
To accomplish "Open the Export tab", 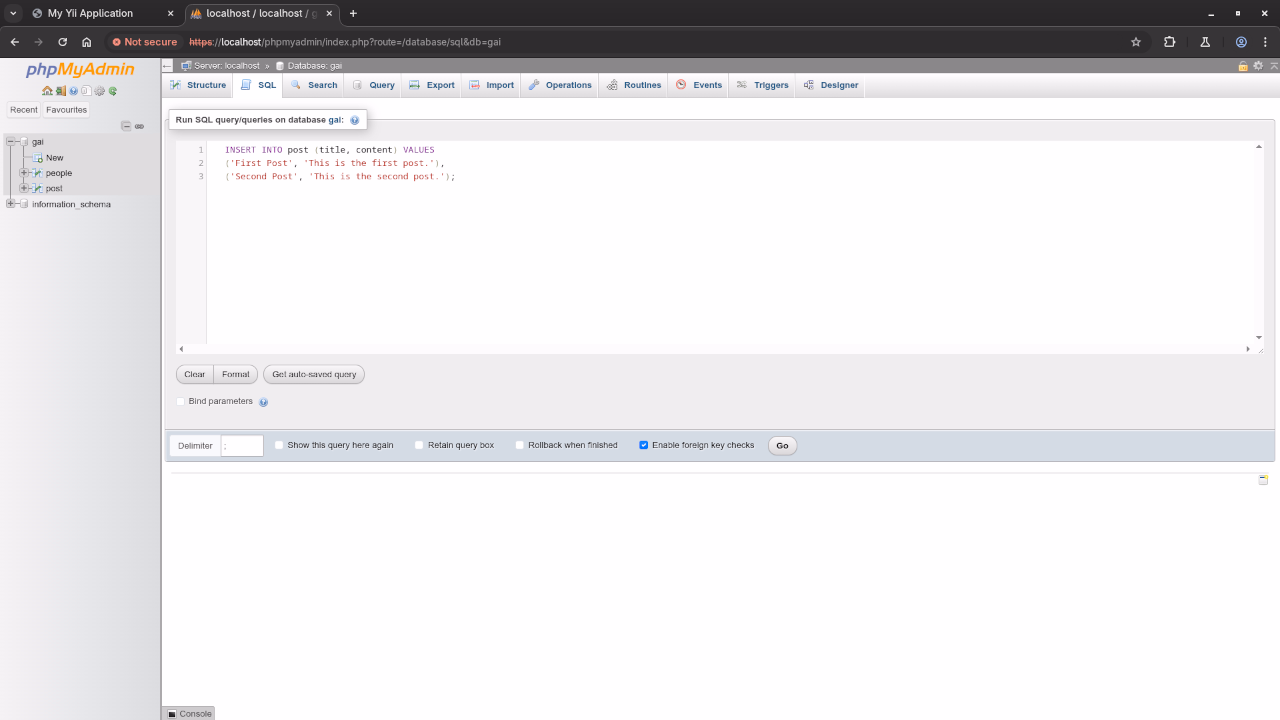I will click(x=432, y=85).
